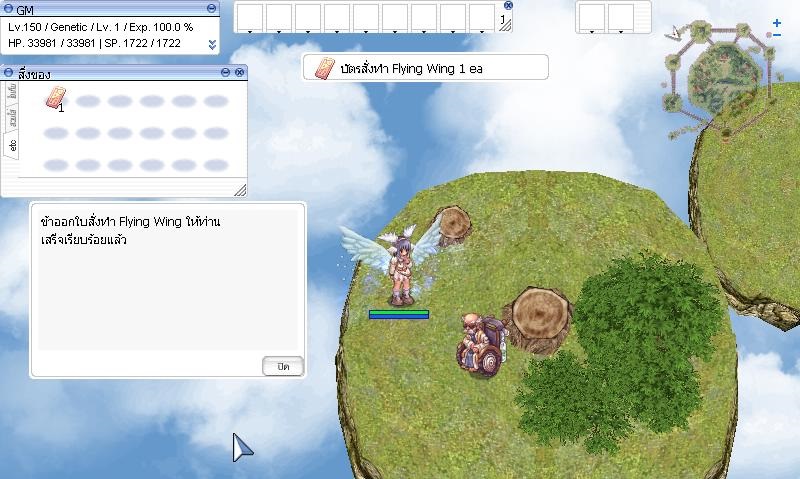The height and width of the screenshot is (479, 800).
Task: Click first slot of the second hotkey bar
Action: (592, 18)
